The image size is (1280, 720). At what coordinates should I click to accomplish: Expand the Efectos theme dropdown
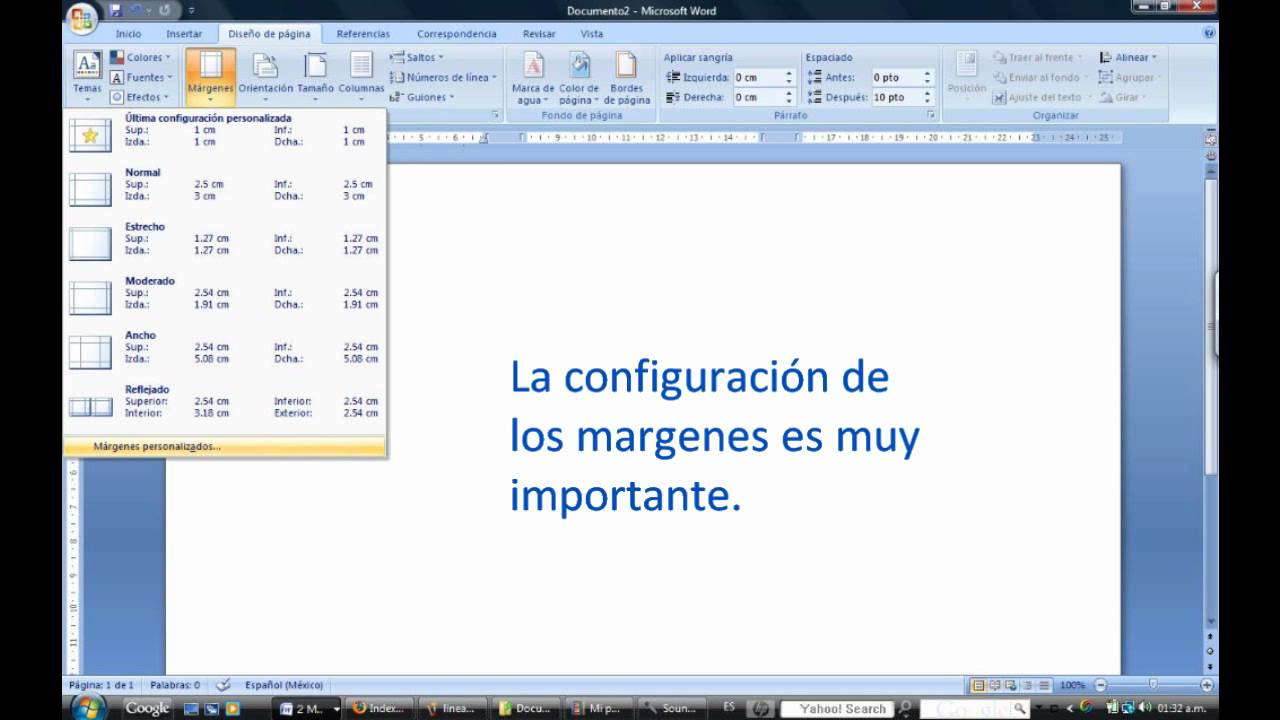point(139,97)
